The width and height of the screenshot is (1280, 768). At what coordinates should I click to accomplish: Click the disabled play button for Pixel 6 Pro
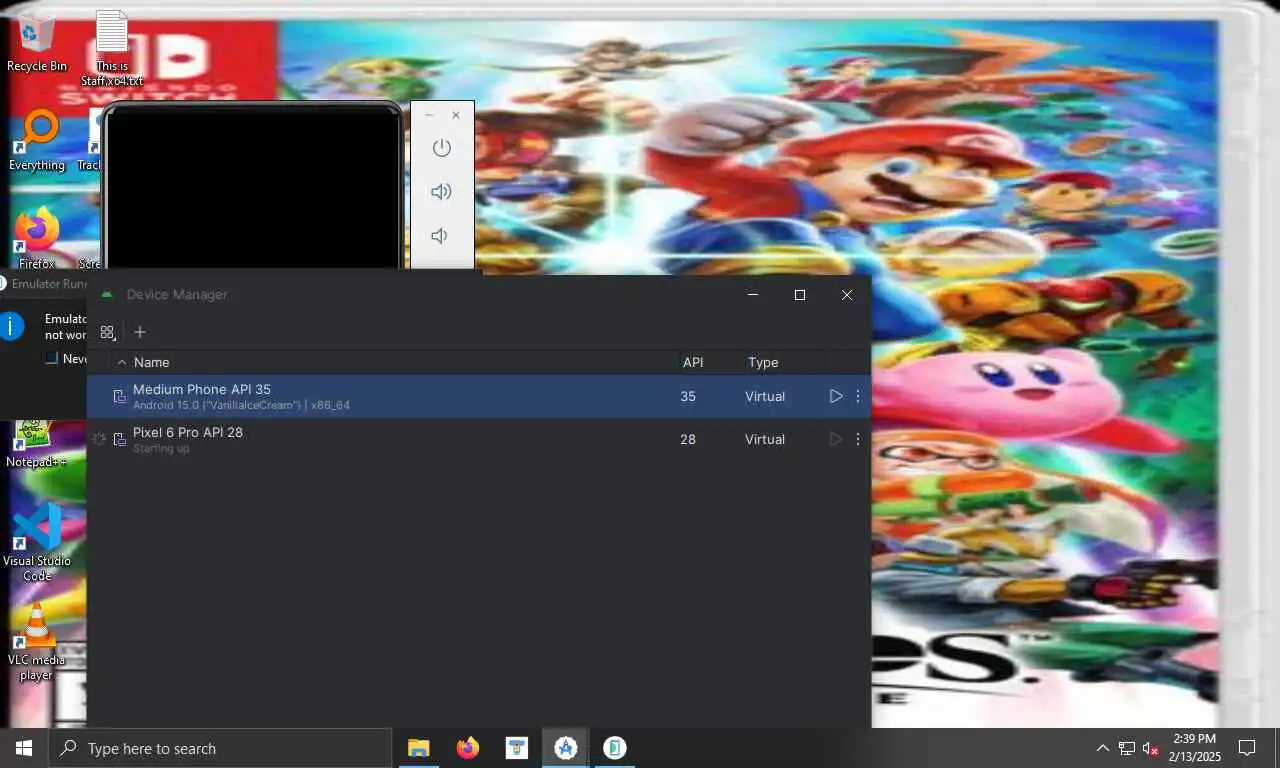click(x=836, y=439)
